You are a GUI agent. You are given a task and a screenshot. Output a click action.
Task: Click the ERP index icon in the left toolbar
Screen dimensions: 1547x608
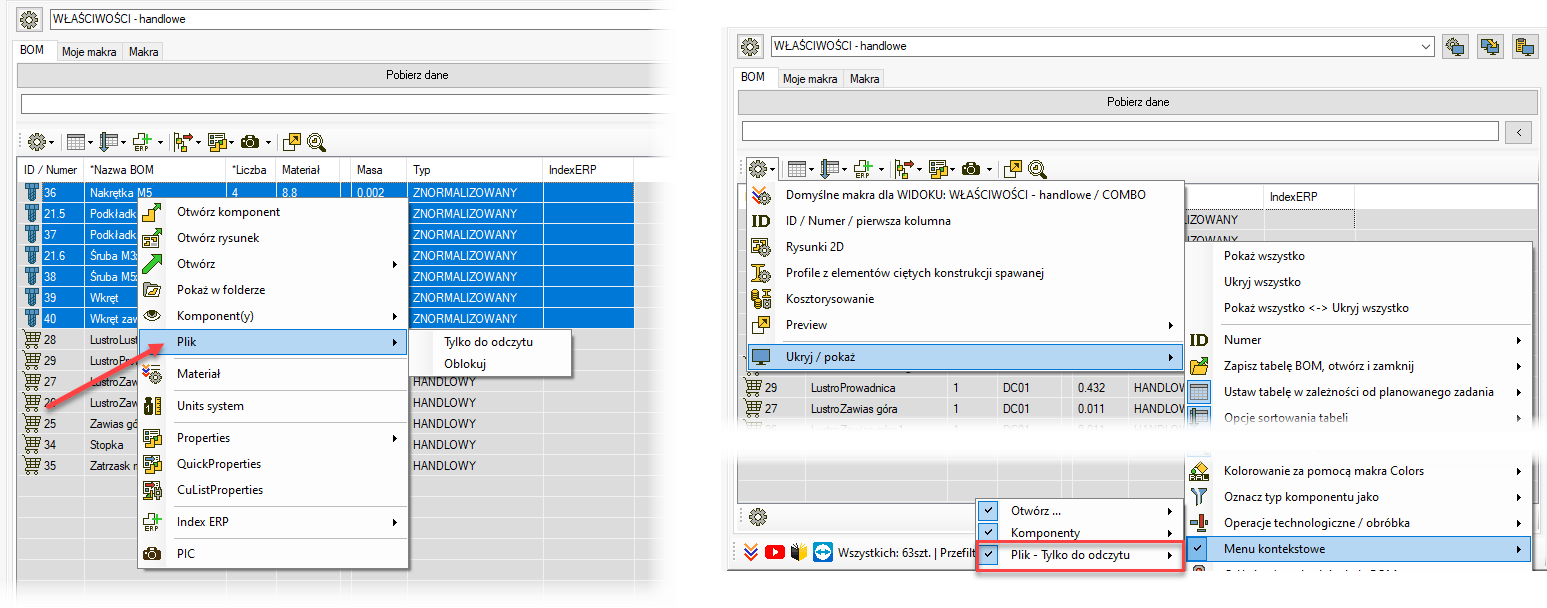[143, 142]
